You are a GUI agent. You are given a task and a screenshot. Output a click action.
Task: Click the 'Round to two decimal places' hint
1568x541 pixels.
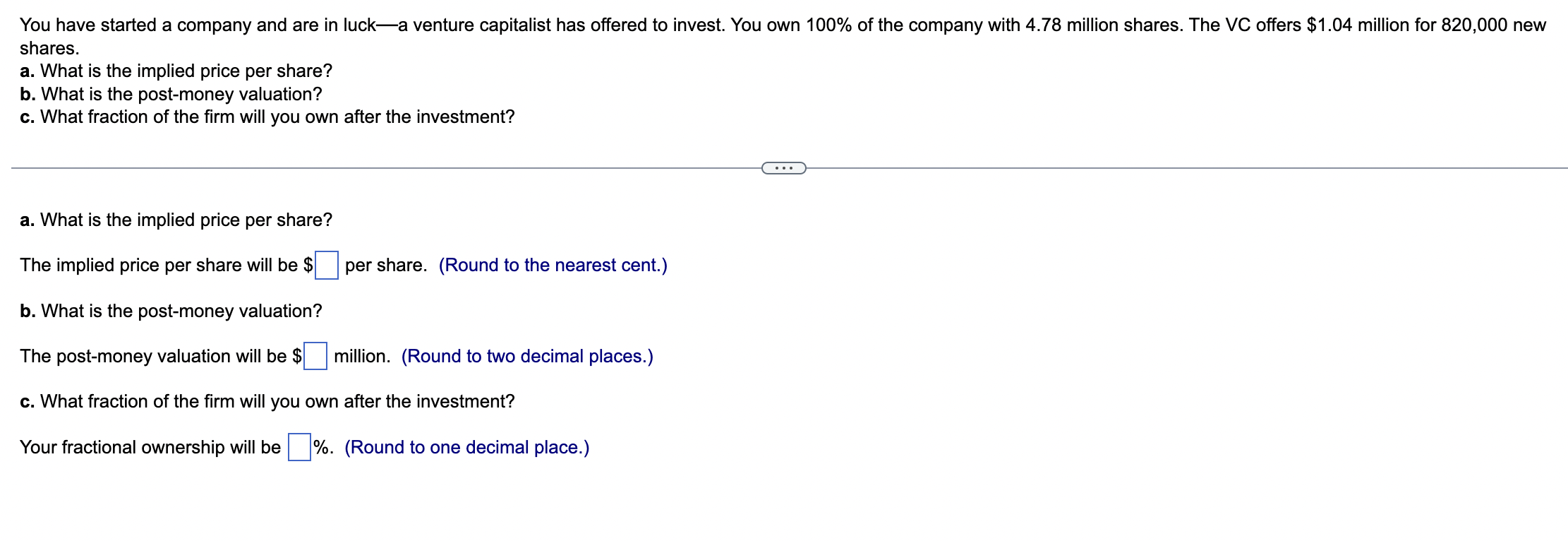pyautogui.click(x=527, y=356)
